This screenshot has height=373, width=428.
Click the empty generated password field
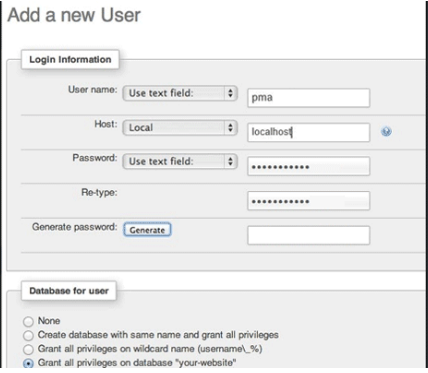pos(308,235)
